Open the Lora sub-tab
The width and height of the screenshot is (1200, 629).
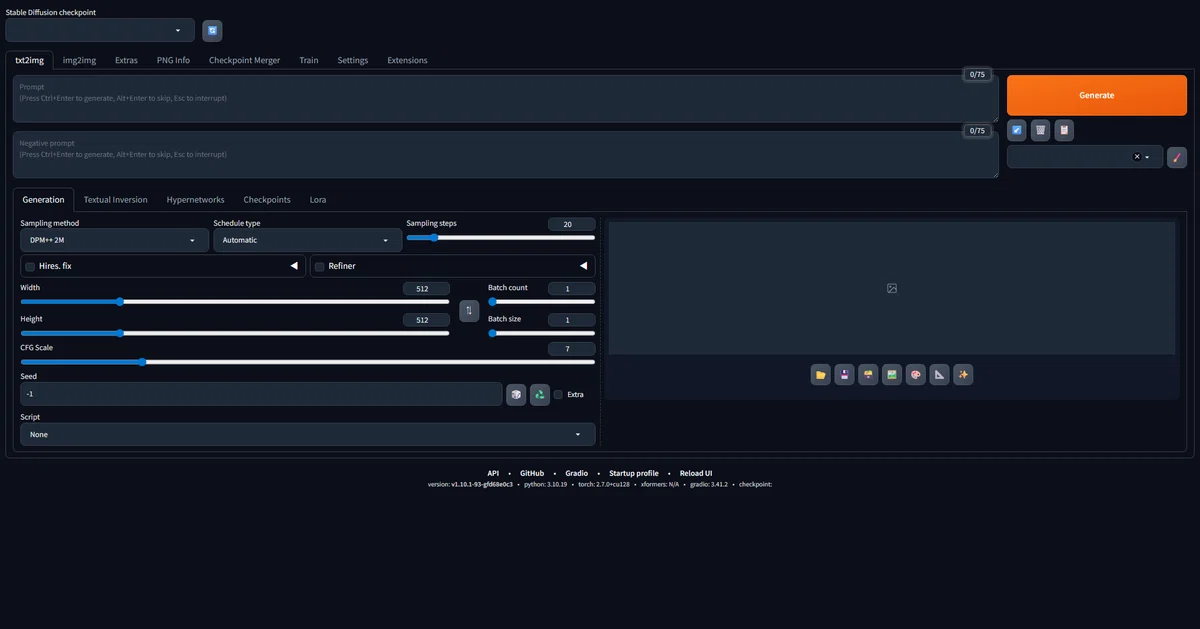coord(318,199)
